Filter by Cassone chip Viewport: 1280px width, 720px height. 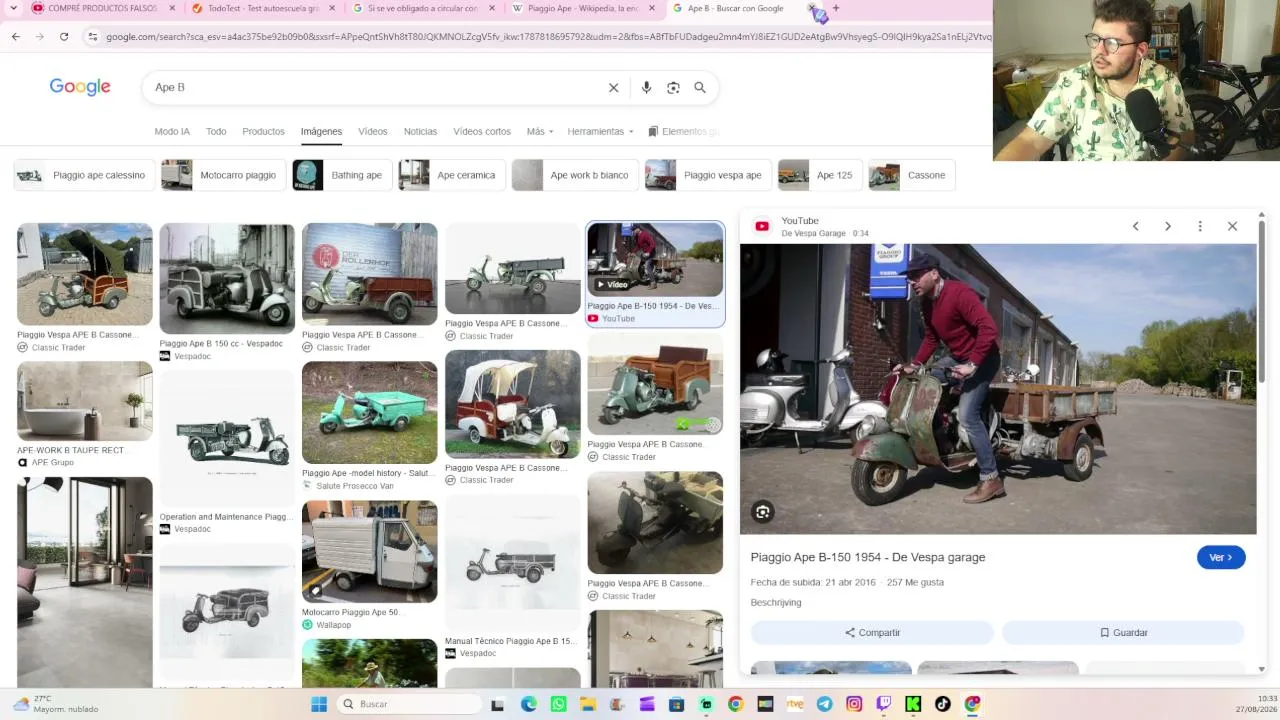click(912, 175)
